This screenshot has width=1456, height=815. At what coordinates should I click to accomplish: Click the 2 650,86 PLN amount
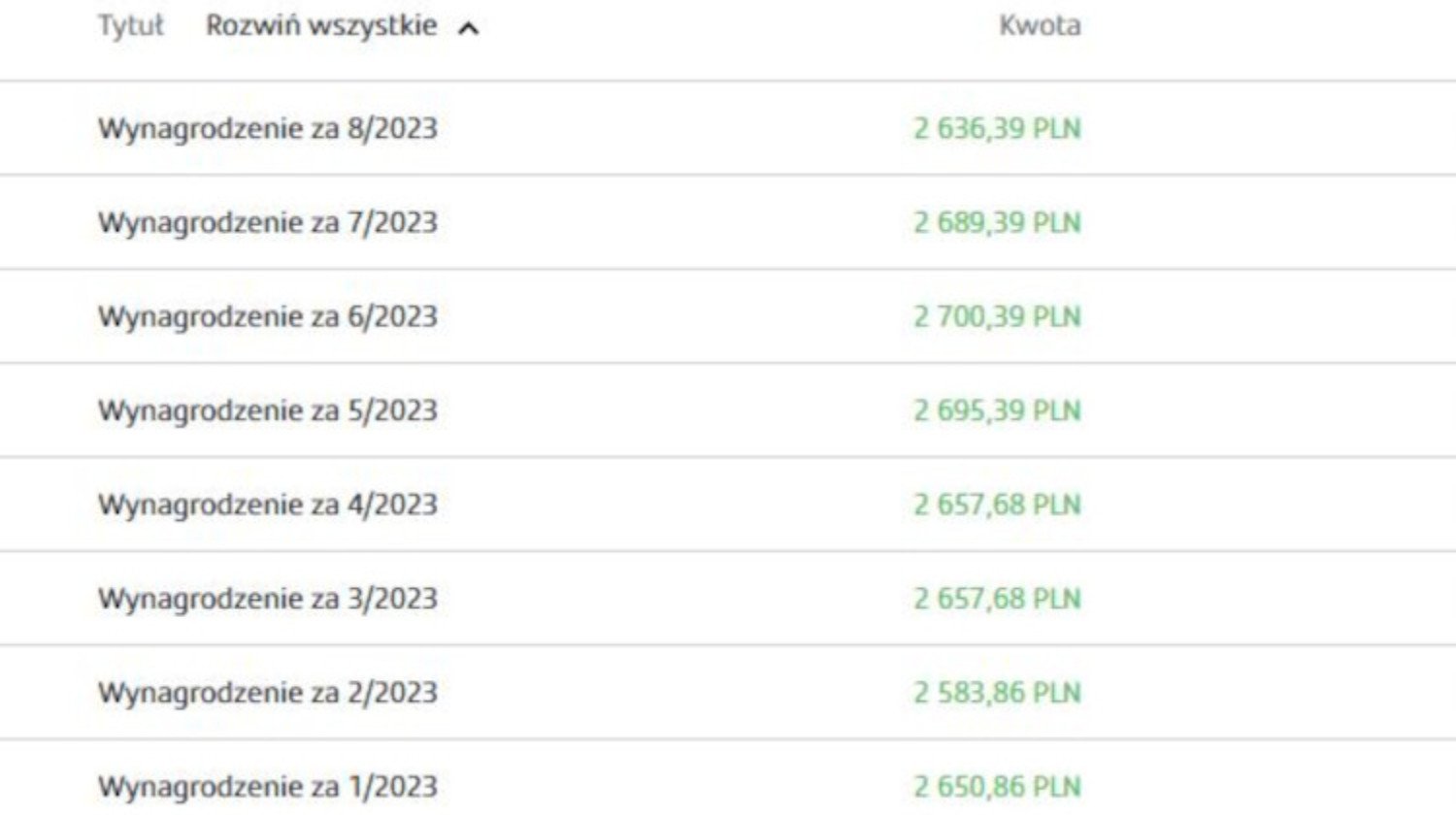(997, 787)
